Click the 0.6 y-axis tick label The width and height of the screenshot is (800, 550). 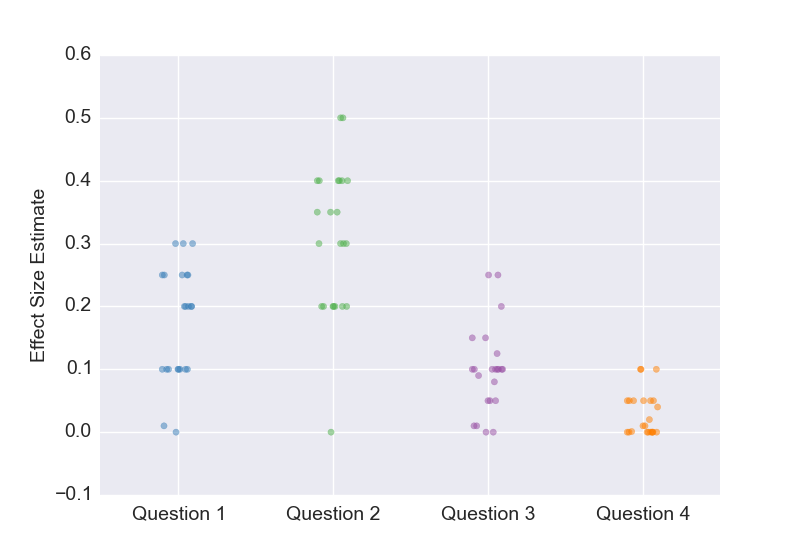coord(78,54)
